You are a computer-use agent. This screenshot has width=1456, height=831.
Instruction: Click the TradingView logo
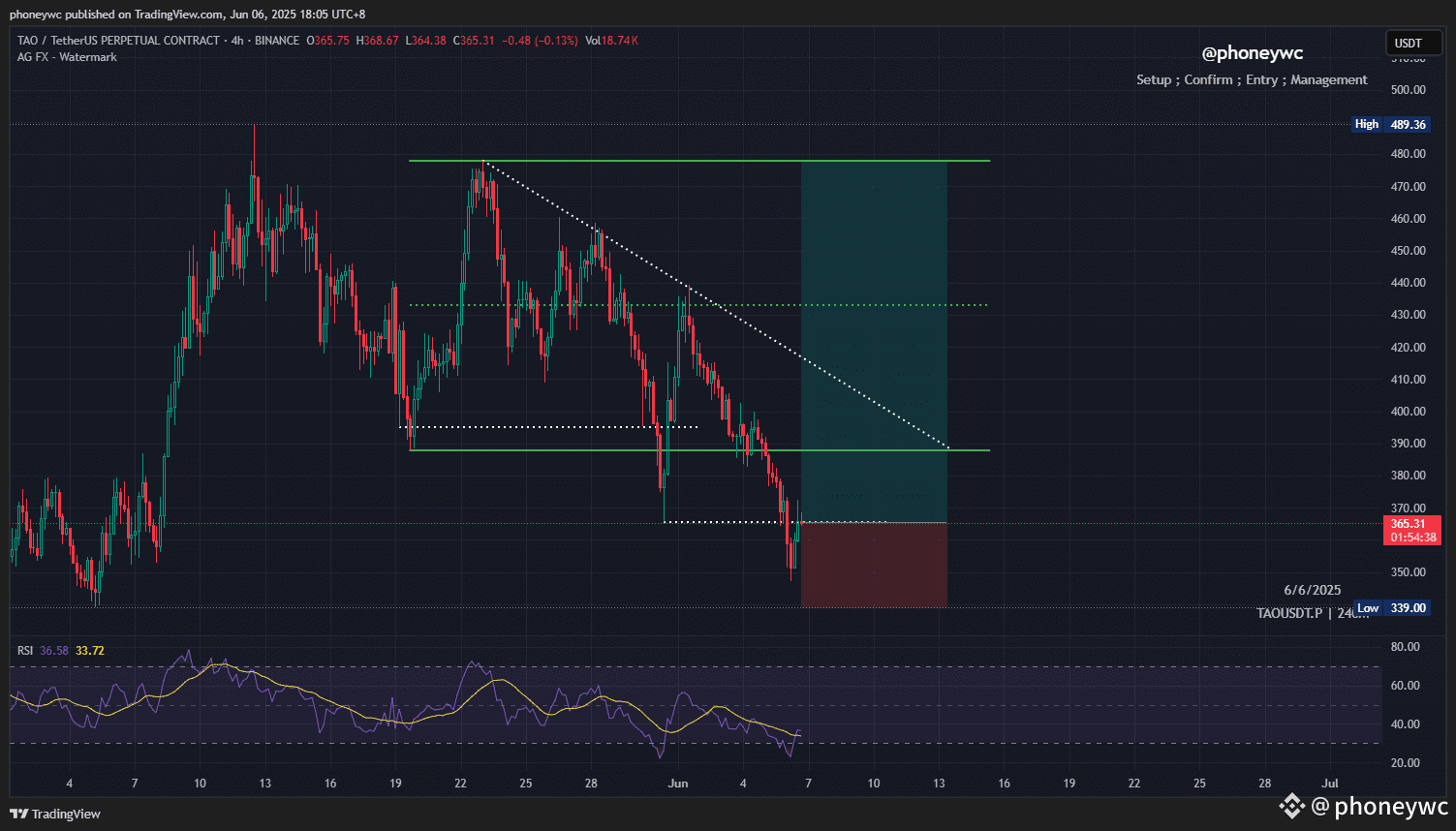[55, 814]
